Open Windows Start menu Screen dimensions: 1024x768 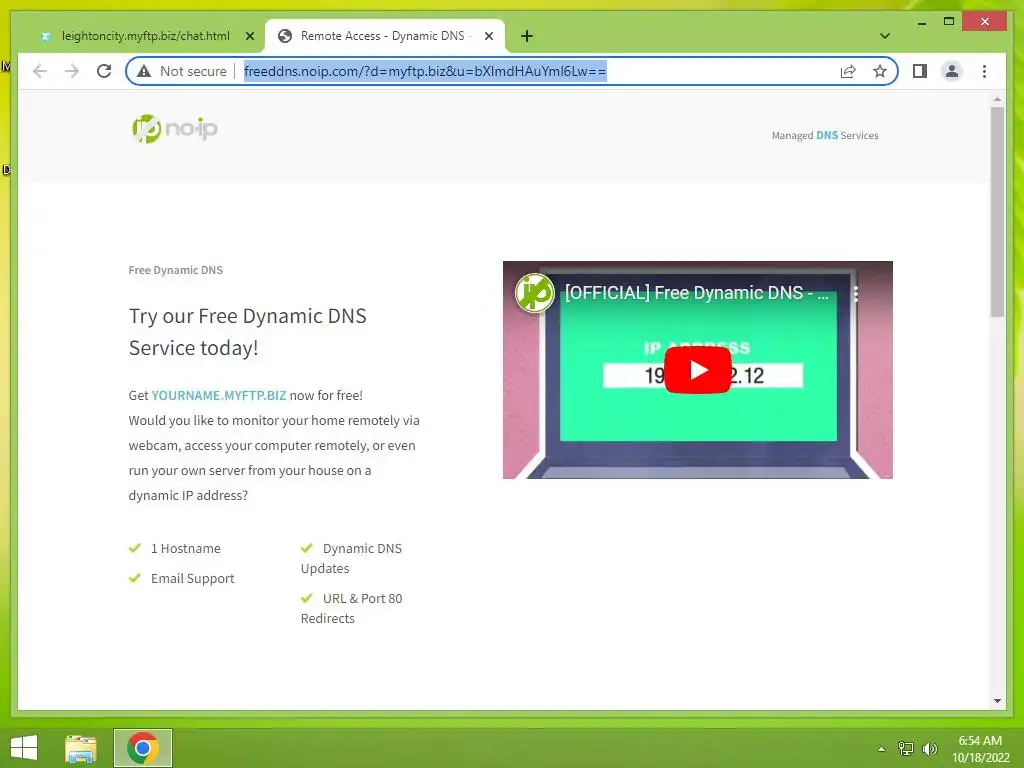click(x=24, y=748)
